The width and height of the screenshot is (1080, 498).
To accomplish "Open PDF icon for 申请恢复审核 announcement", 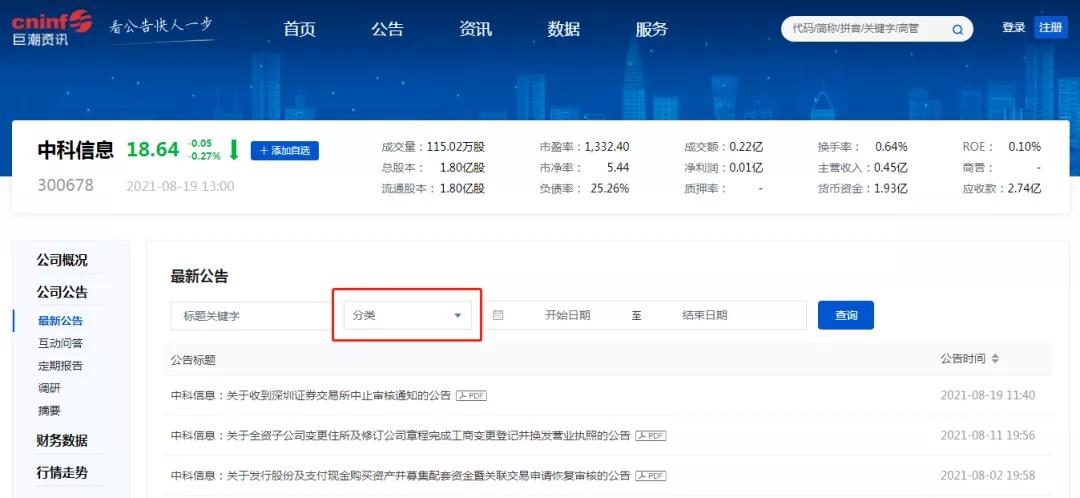I will pyautogui.click(x=651, y=475).
